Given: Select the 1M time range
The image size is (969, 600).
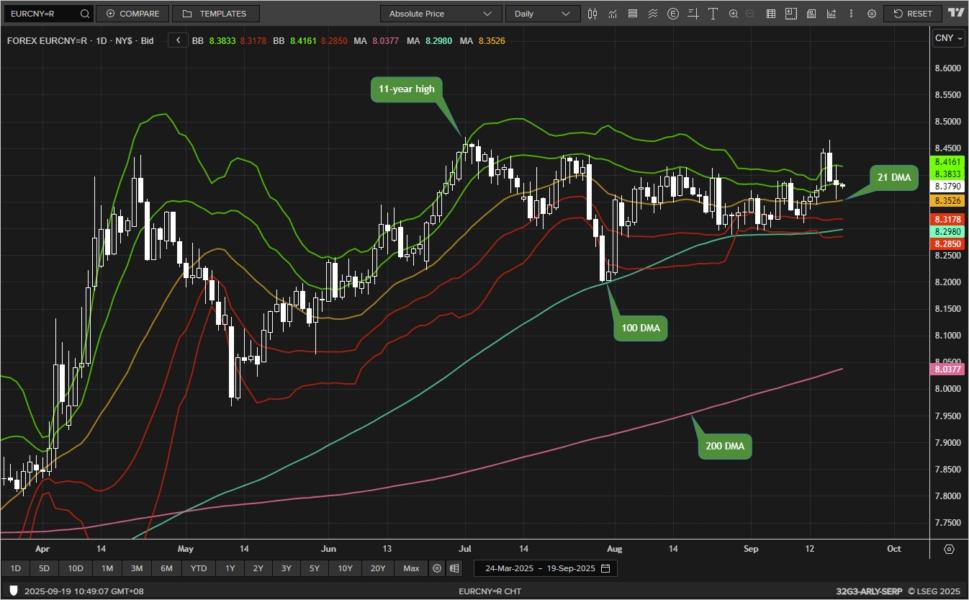Looking at the screenshot, I should click(x=107, y=568).
